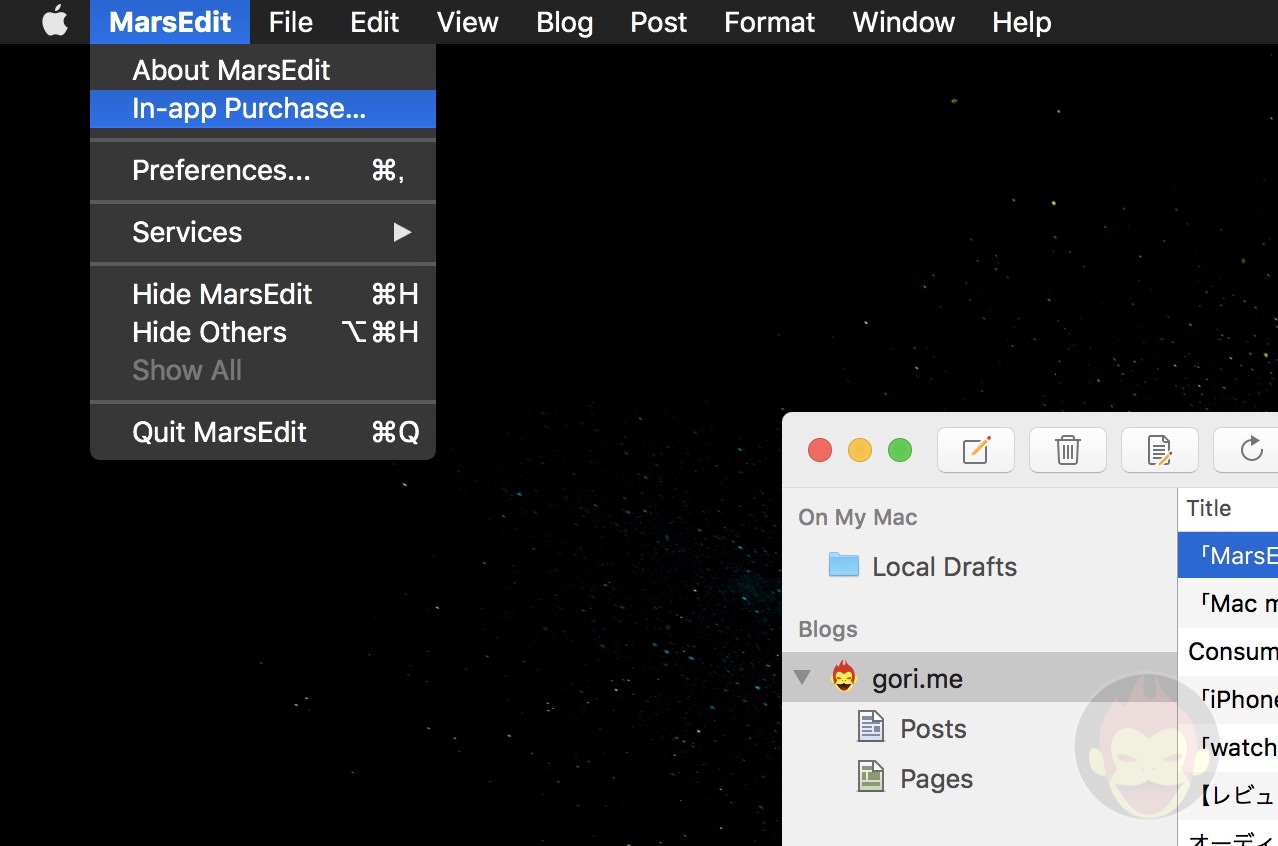Click the trash delete post icon
This screenshot has width=1278, height=846.
(x=1067, y=450)
